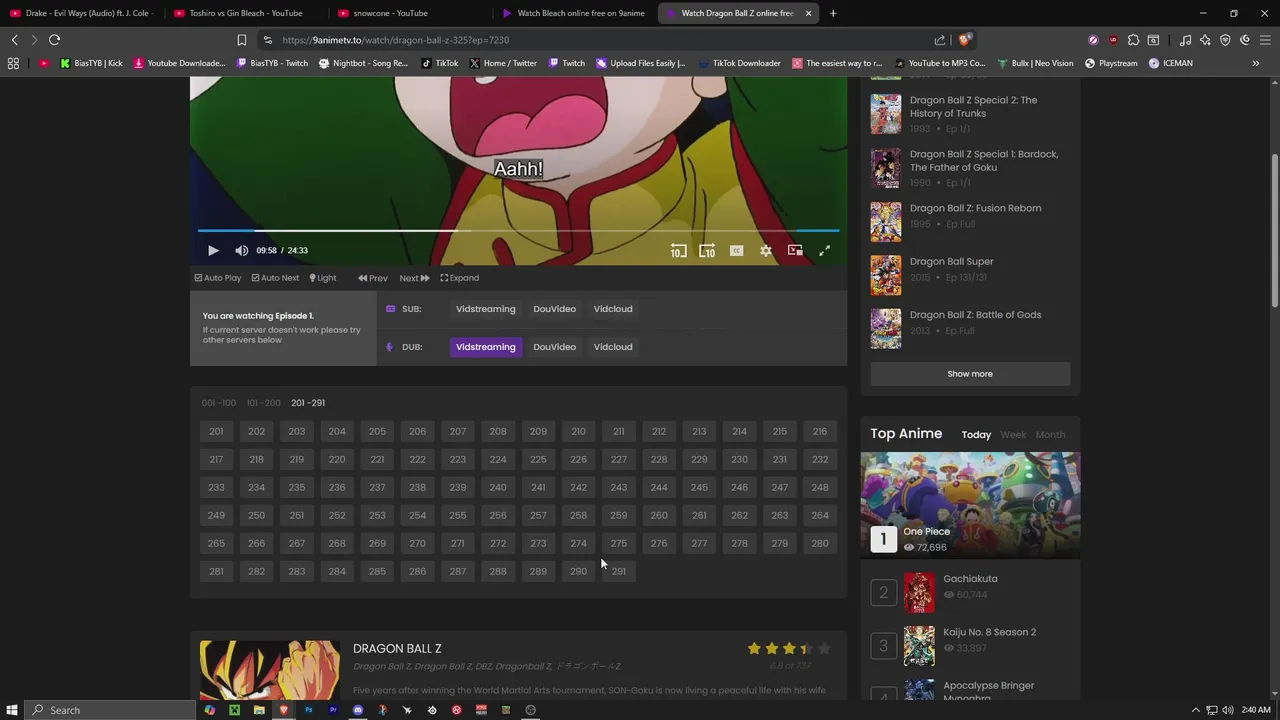Open Brave VPN shield icon
1280x720 pixels.
[x=1225, y=40]
